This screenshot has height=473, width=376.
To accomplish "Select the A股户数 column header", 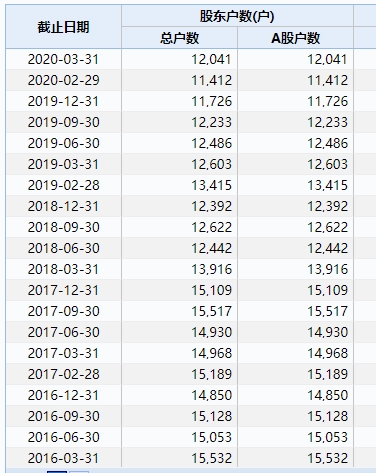I will coord(295,38).
